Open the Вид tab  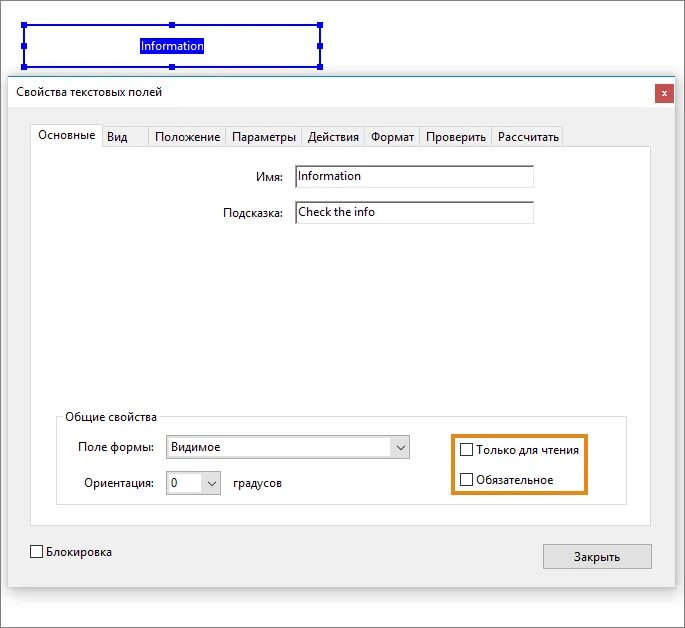[125, 137]
